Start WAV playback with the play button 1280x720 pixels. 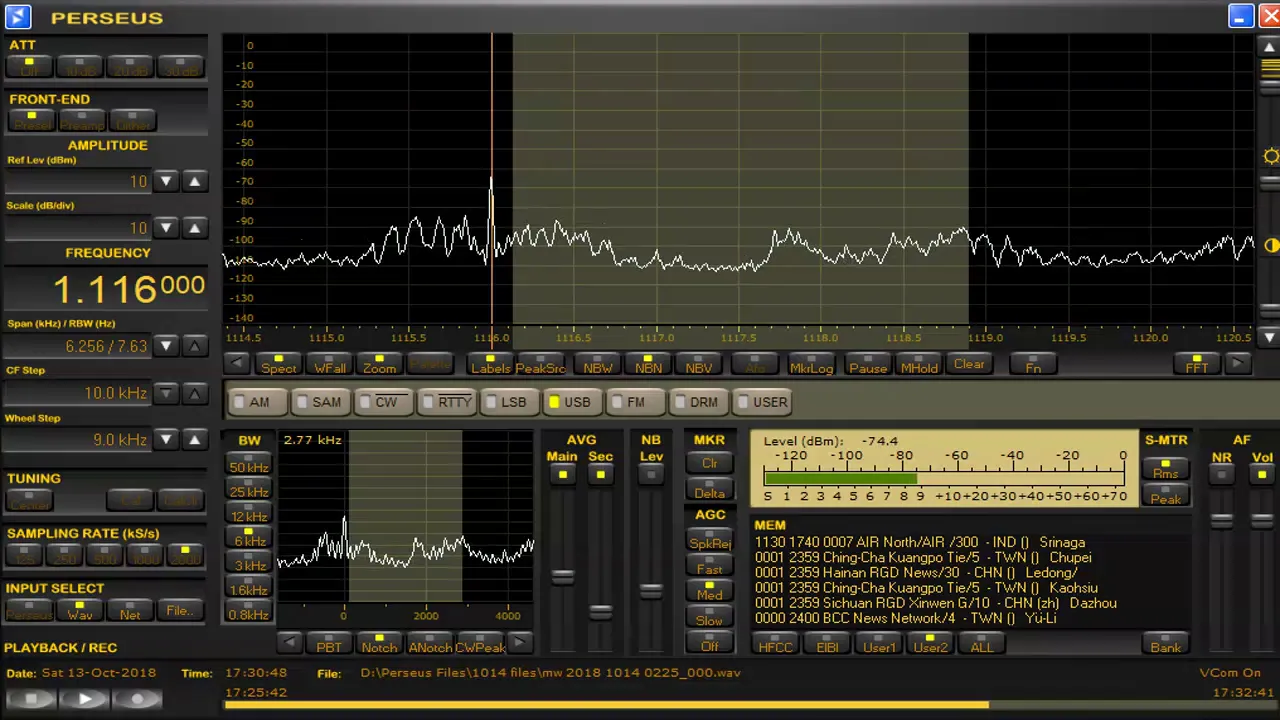84,699
